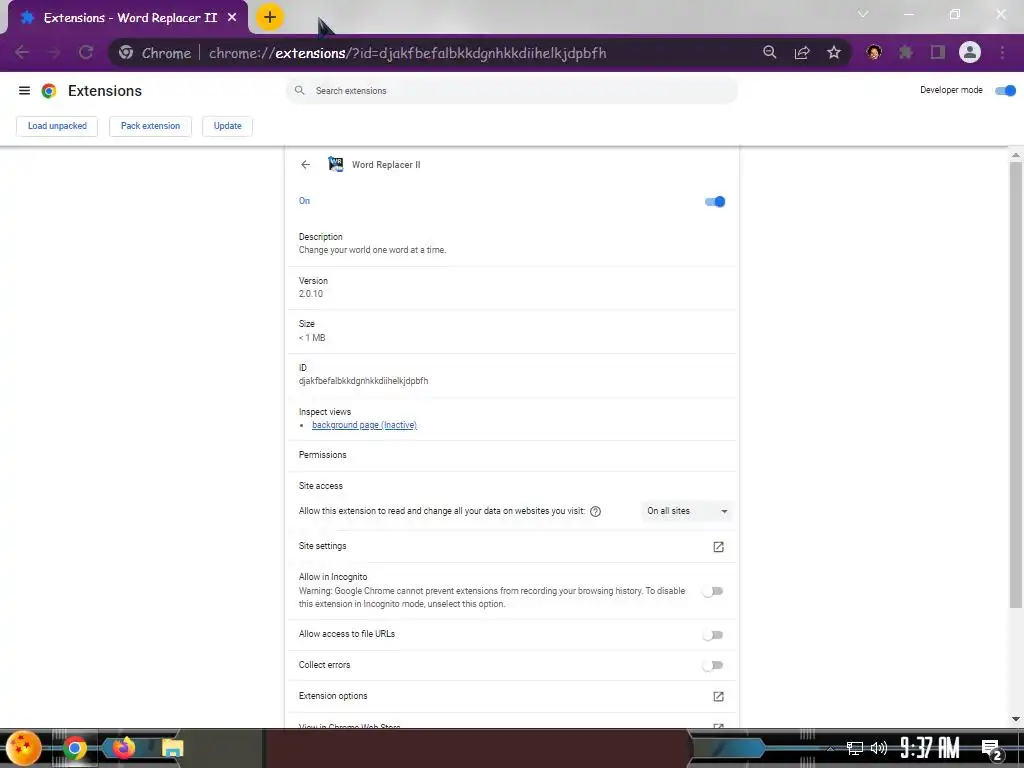The height and width of the screenshot is (768, 1024).
Task: Toggle the browser side panel icon
Action: pos(938,52)
